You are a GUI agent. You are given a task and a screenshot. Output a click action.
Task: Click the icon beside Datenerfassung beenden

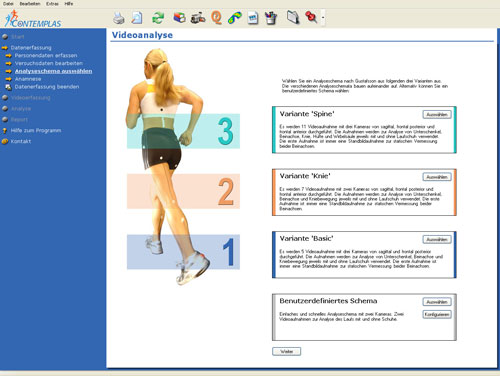coord(9,87)
